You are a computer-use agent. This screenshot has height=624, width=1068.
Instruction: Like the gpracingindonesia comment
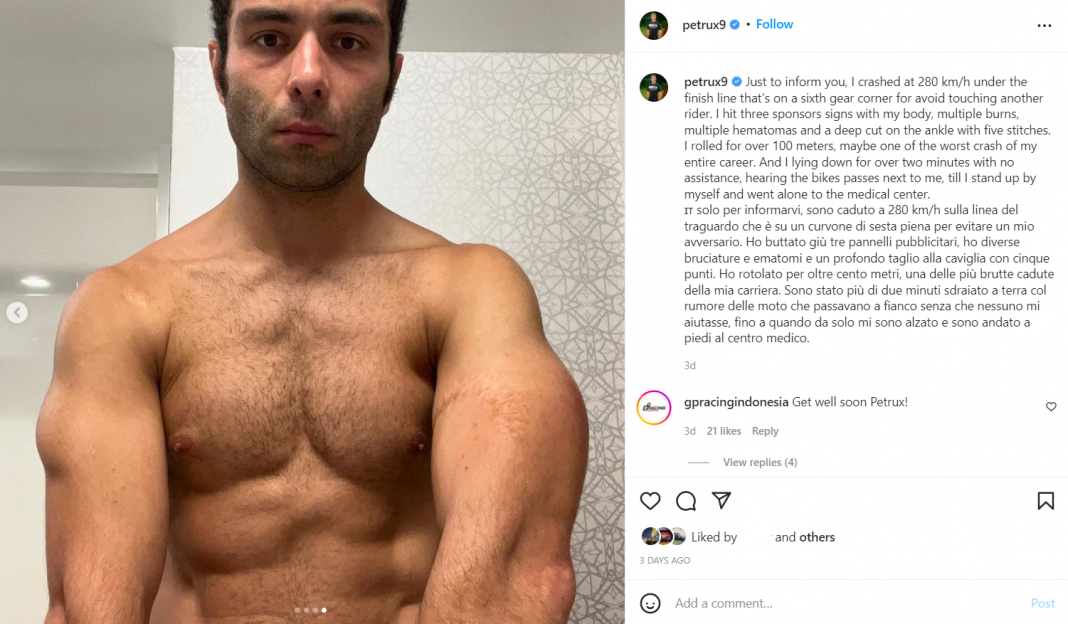click(x=1051, y=407)
